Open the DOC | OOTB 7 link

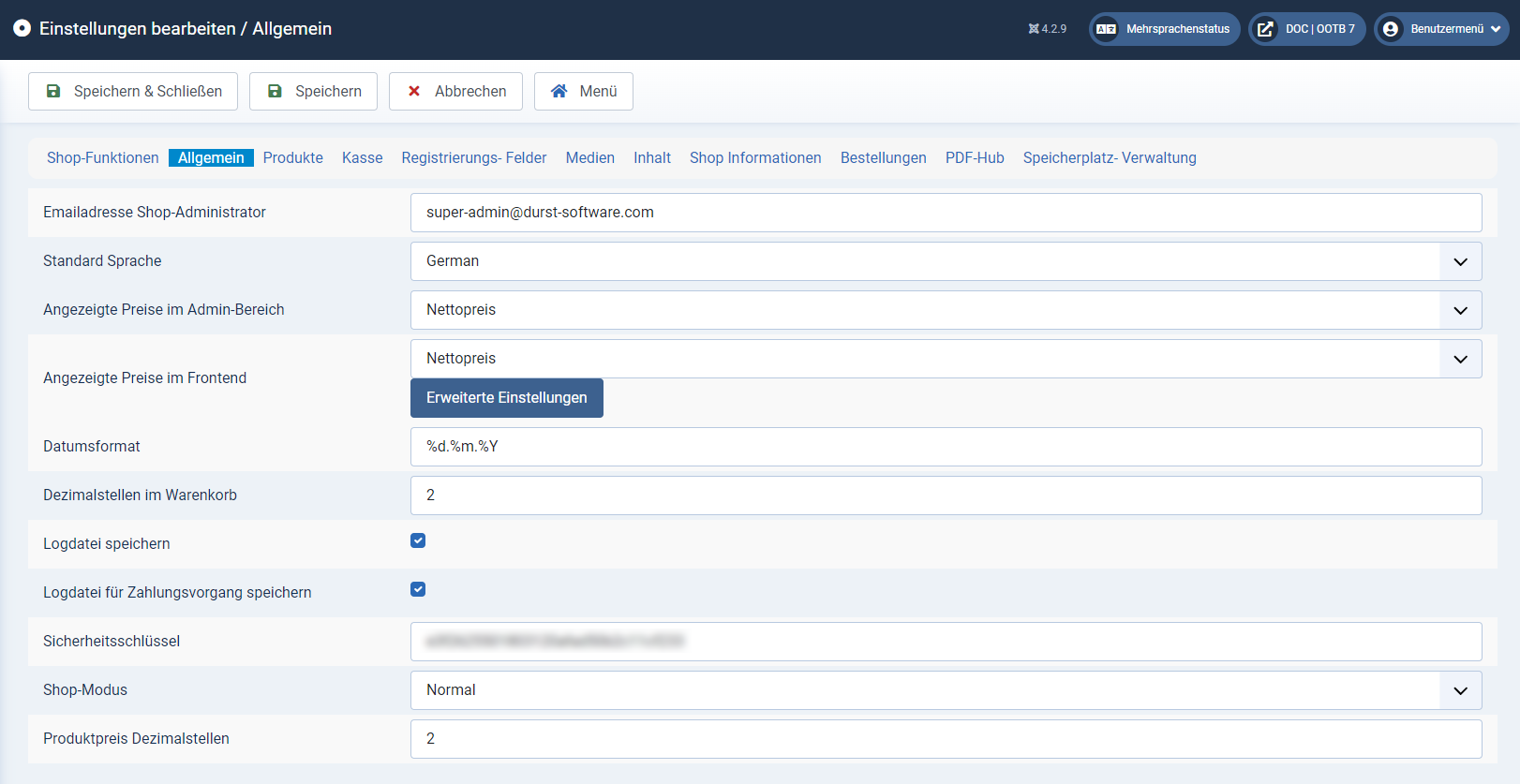point(1306,29)
